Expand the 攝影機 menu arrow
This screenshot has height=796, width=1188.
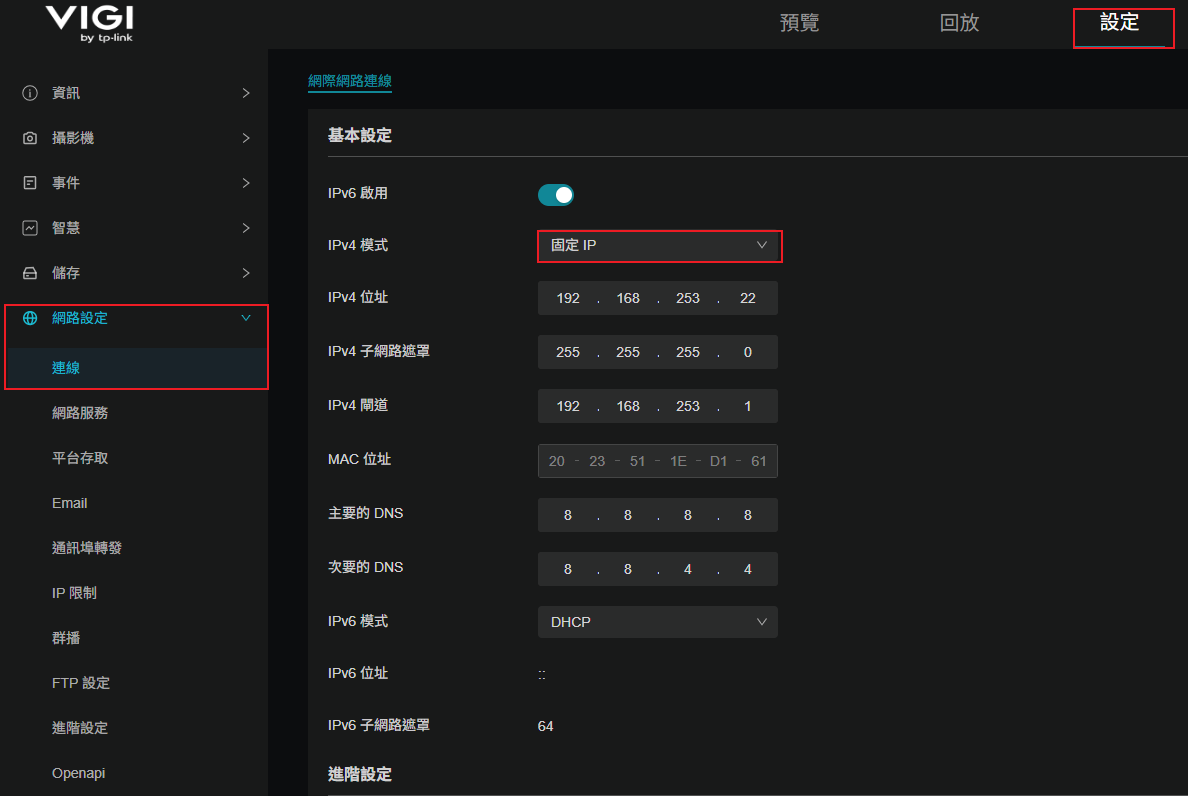pos(246,138)
